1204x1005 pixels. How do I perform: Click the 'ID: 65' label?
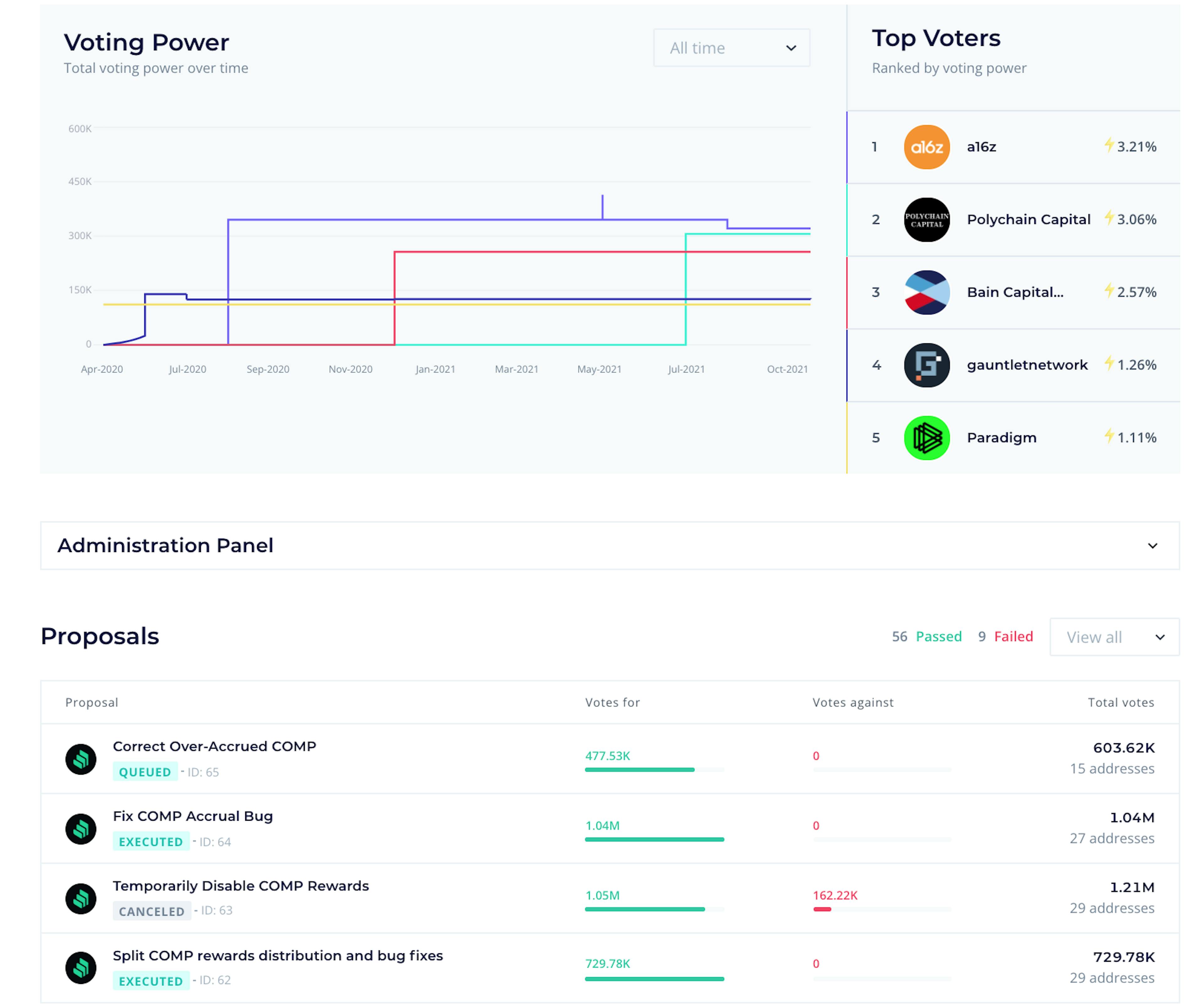(x=203, y=772)
